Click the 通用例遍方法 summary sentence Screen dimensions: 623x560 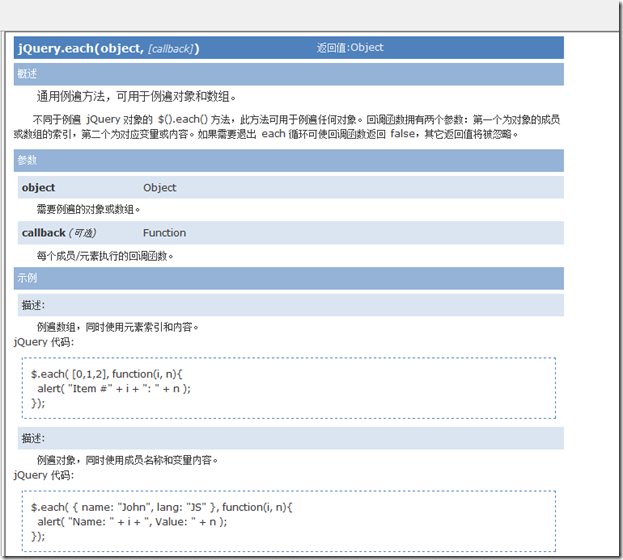click(136, 97)
